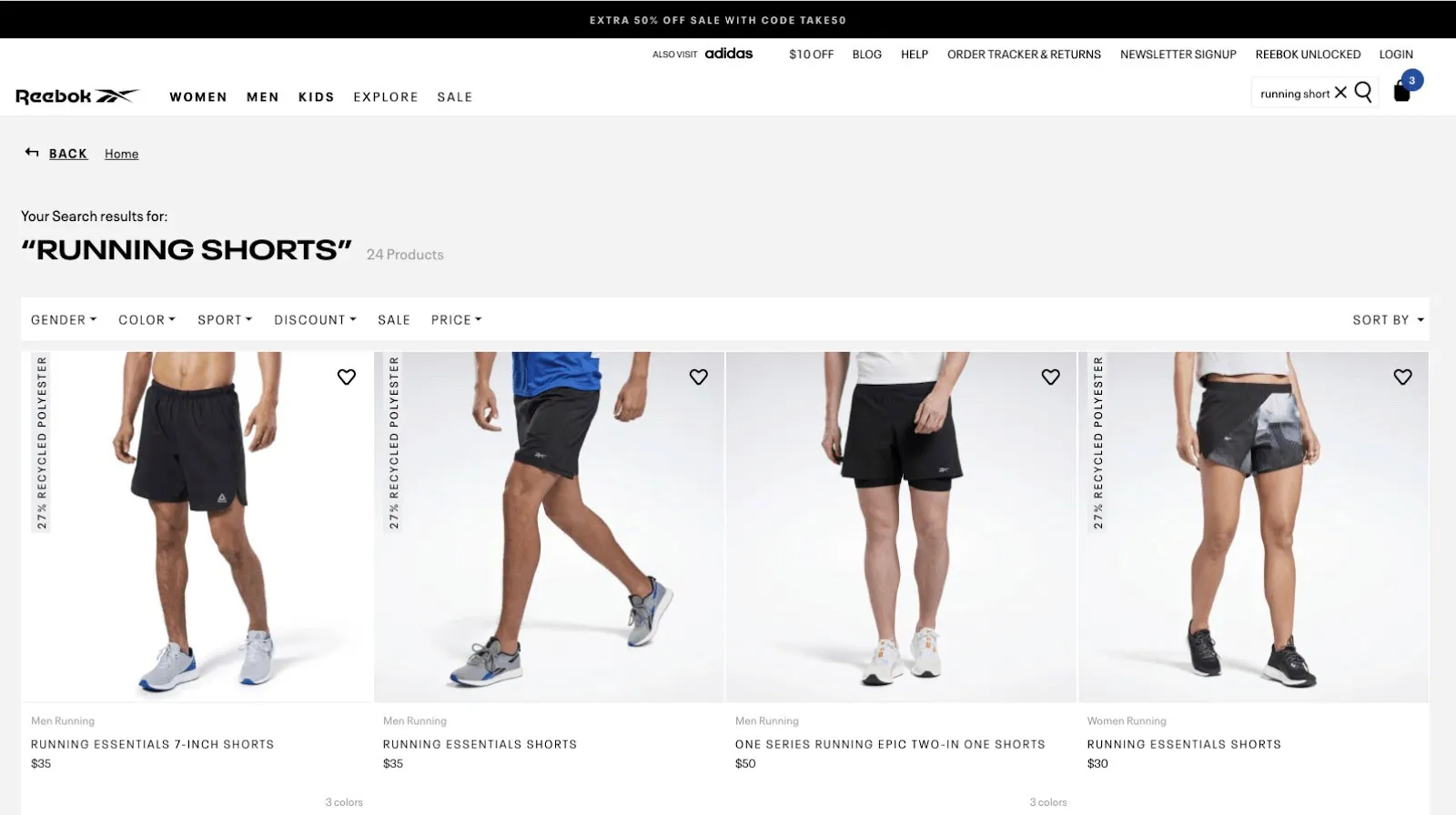Click the Reebok logo

pos(77,96)
